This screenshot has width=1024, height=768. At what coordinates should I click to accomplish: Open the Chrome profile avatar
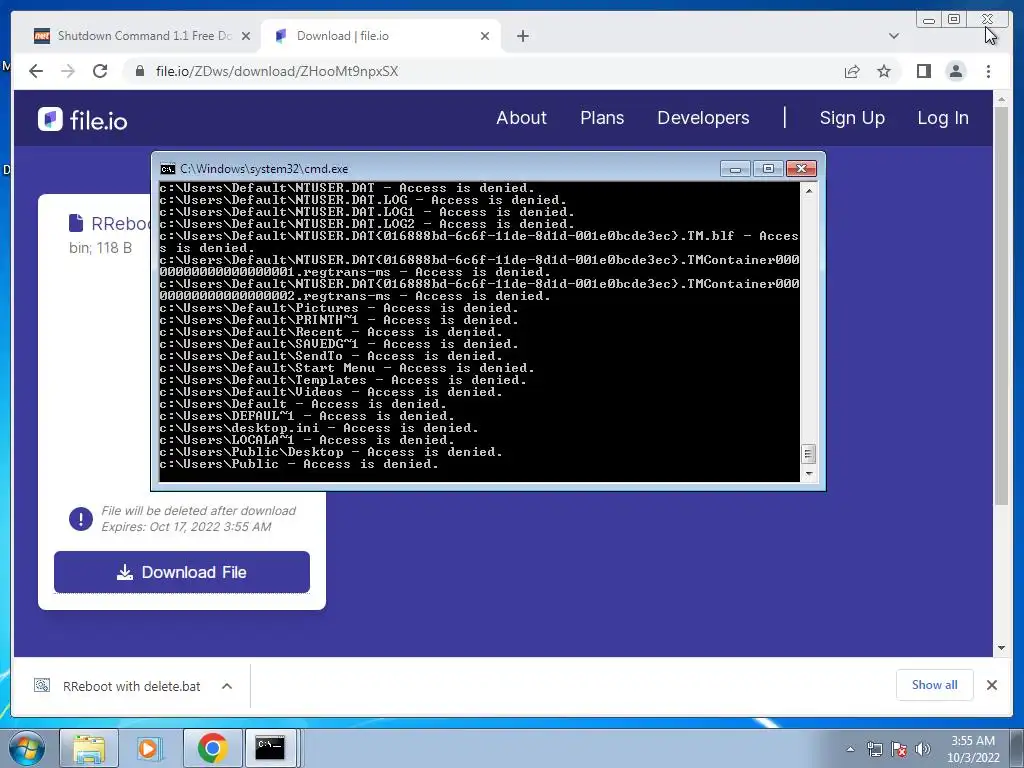pos(955,71)
